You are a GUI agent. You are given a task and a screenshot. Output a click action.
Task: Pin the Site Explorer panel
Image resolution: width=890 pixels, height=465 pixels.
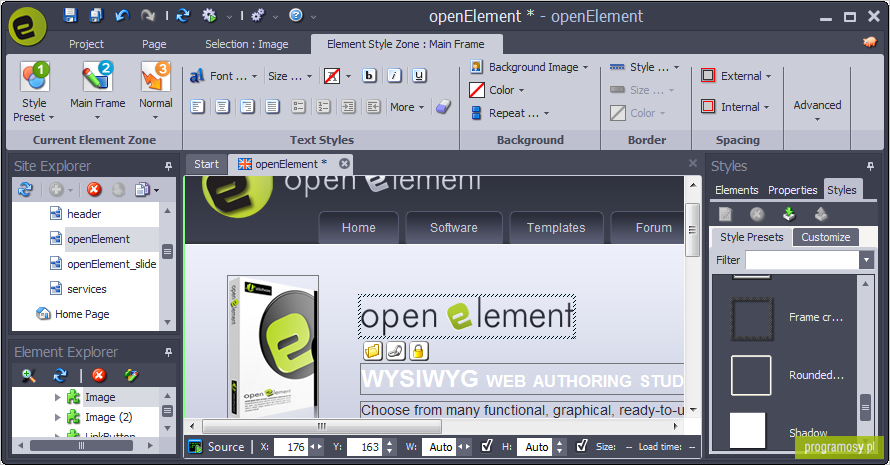click(x=168, y=166)
